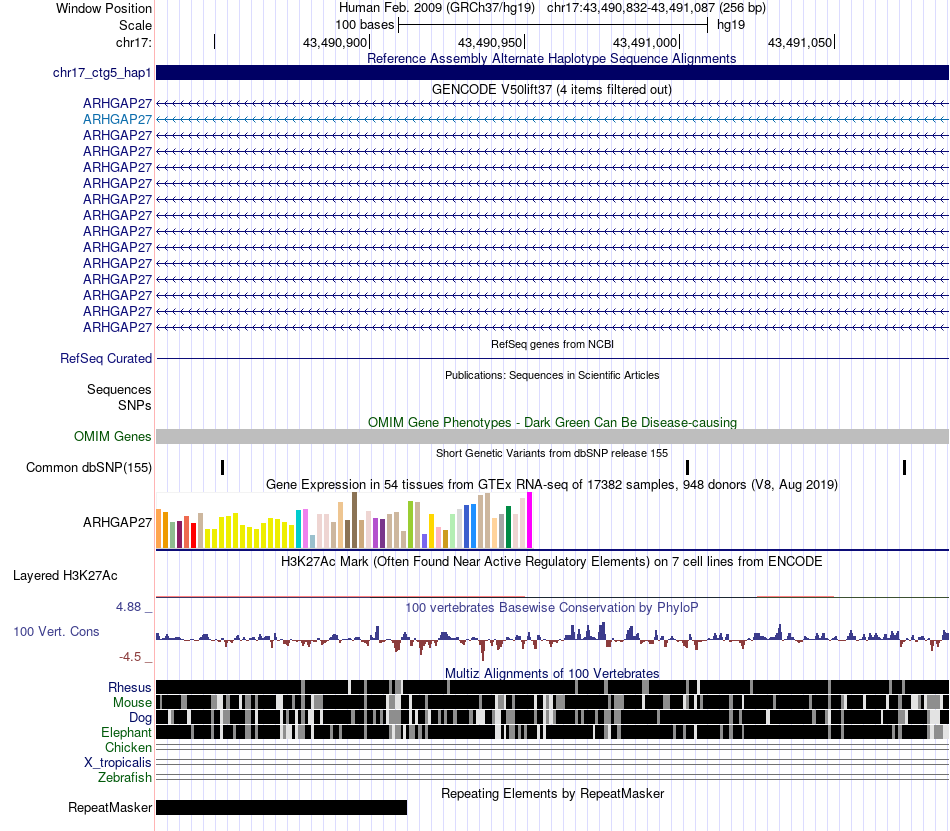The height and width of the screenshot is (831, 950).
Task: Click the GENCODE V50lift37 track title
Action: tap(552, 90)
